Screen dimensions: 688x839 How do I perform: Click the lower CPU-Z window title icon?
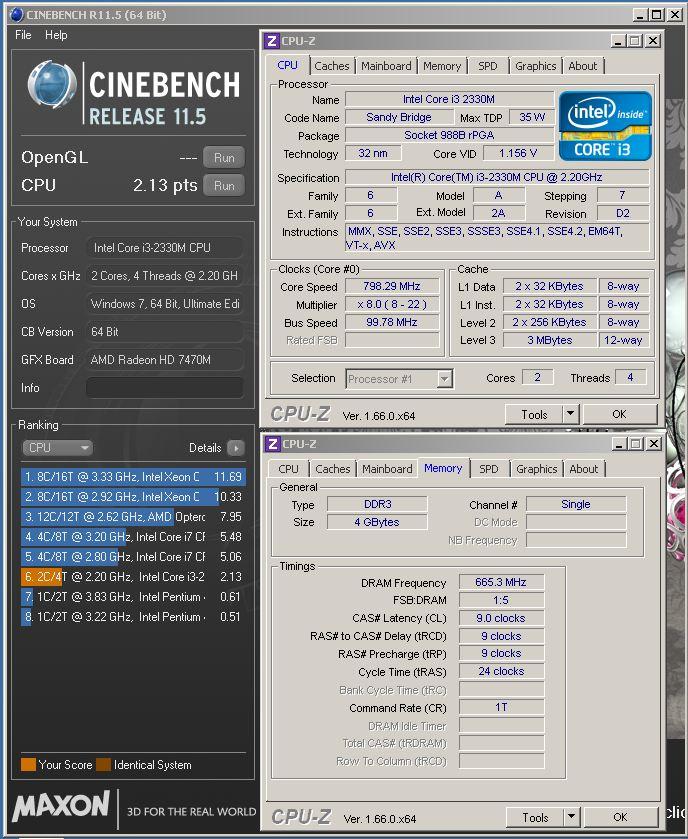pos(272,444)
